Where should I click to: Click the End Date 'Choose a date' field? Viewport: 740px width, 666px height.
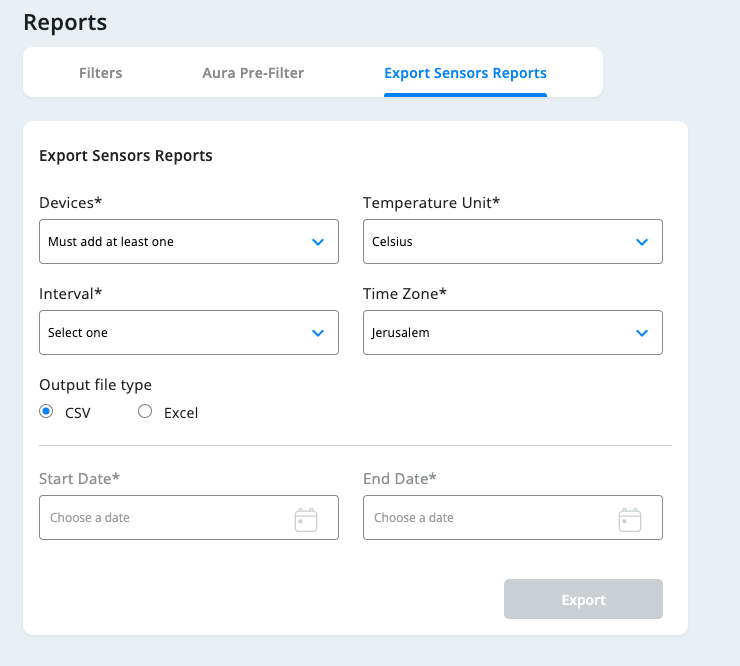coord(485,518)
